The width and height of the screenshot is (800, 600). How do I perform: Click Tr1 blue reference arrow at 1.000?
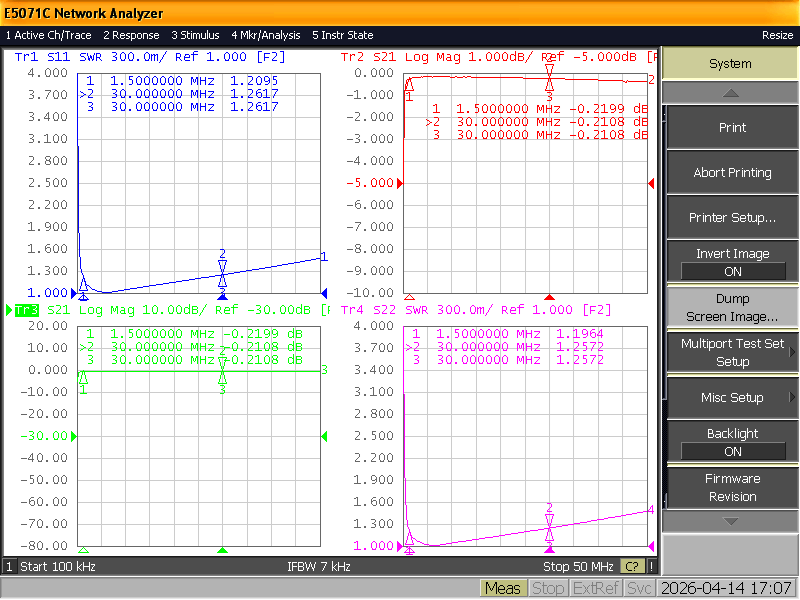coord(74,293)
